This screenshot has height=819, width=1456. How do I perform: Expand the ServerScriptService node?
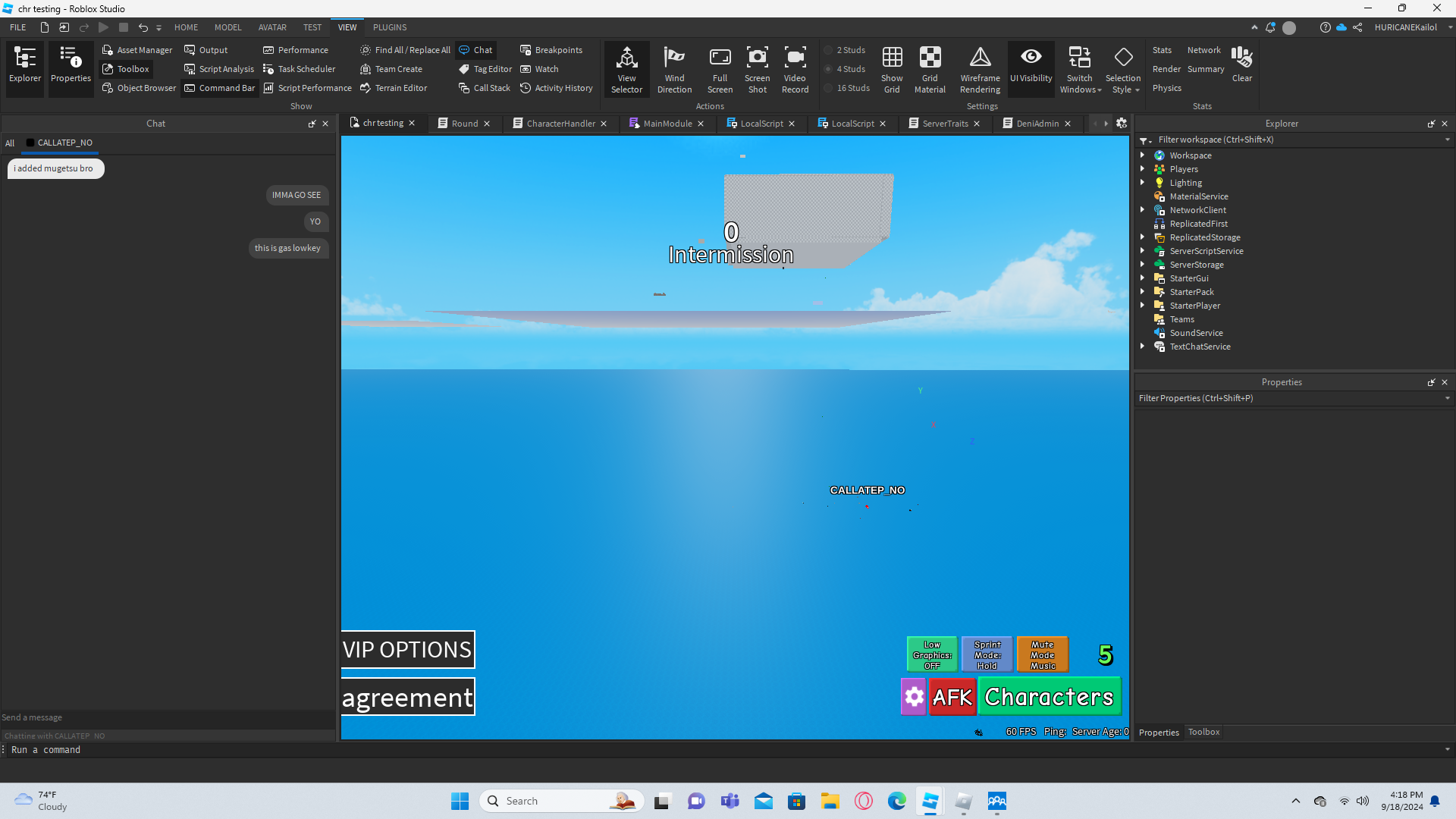click(x=1143, y=251)
